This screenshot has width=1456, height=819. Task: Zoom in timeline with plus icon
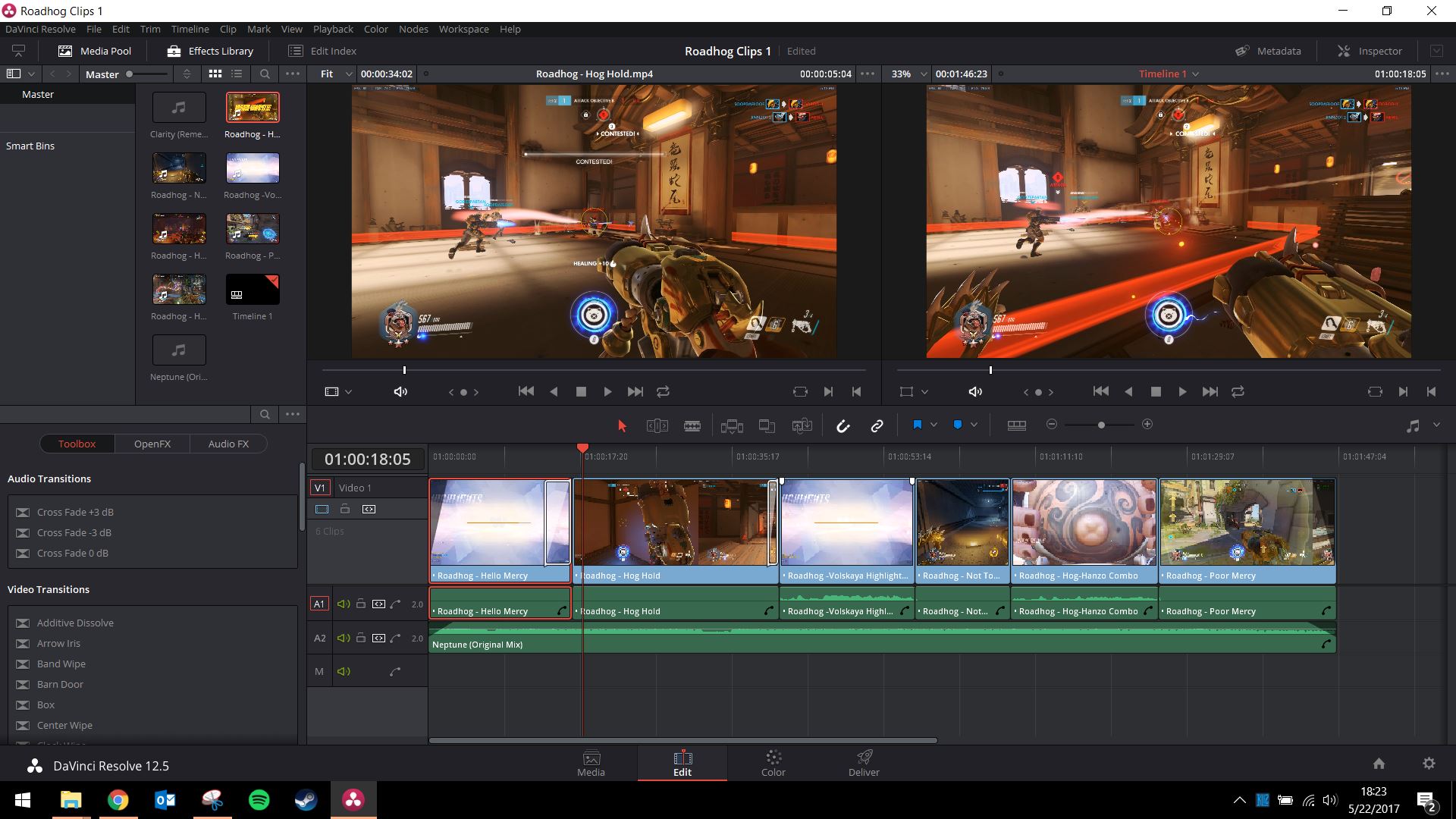click(1147, 425)
